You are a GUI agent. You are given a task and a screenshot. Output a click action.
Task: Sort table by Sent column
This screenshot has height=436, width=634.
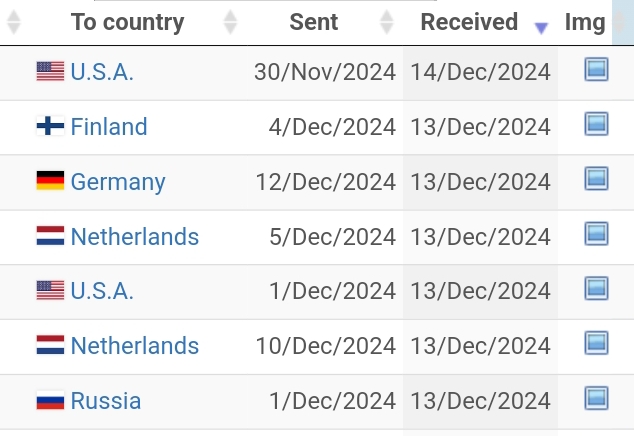(x=314, y=22)
